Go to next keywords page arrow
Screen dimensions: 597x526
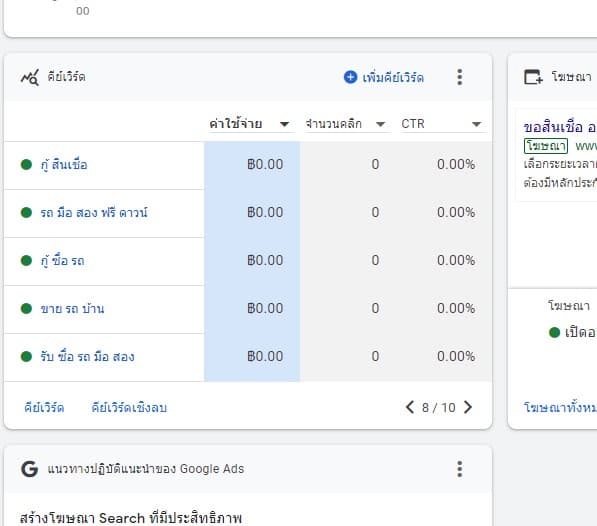click(x=468, y=407)
